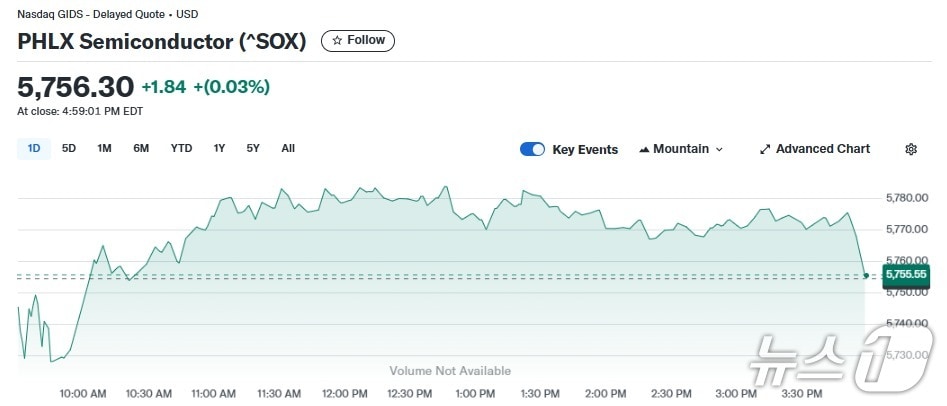The image size is (947, 406).
Task: Select the 5Y time range
Action: pos(253,149)
